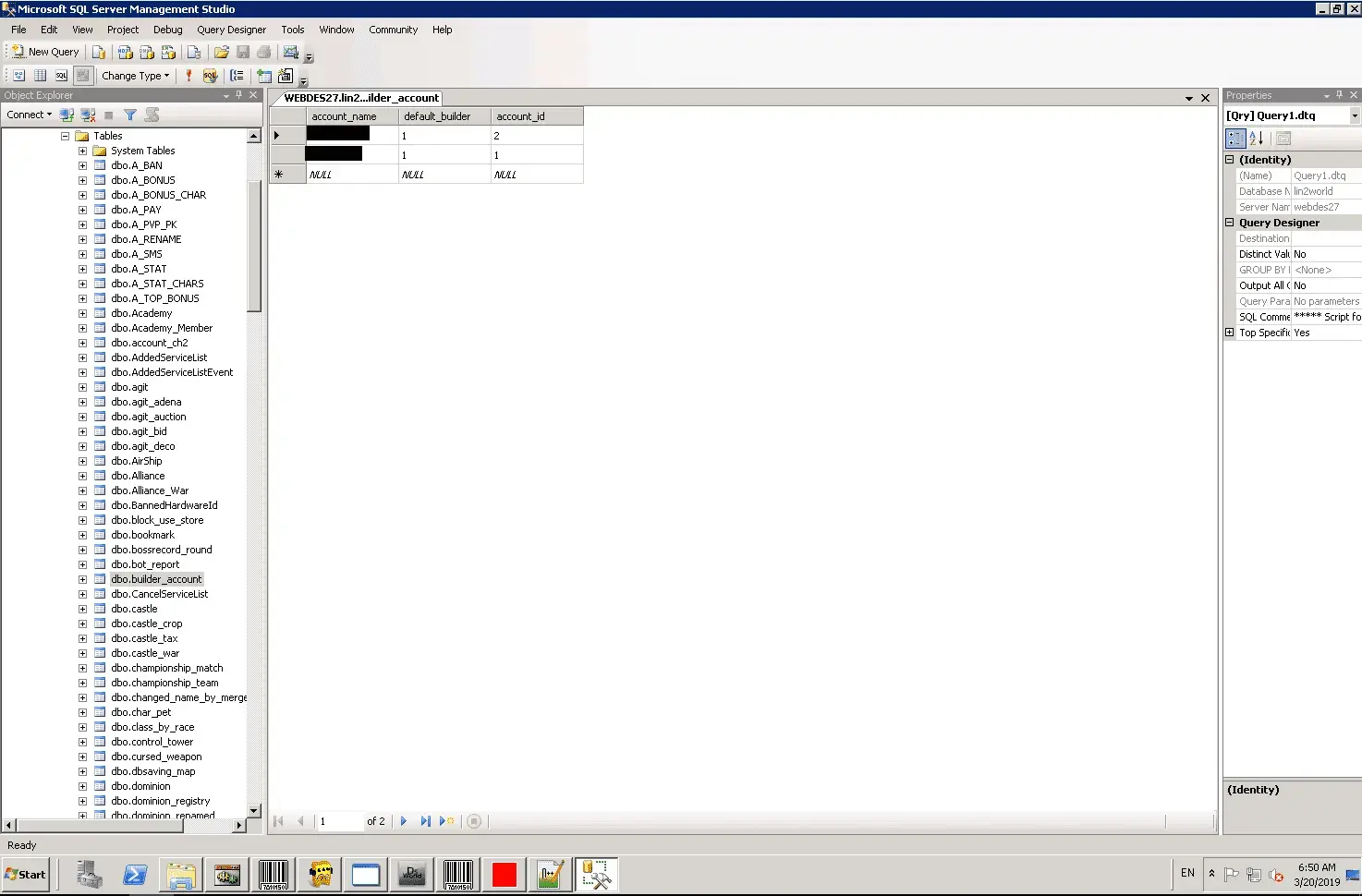
Task: Click Object Explorer horizontal scrollbar thumb
Action: [x=99, y=826]
